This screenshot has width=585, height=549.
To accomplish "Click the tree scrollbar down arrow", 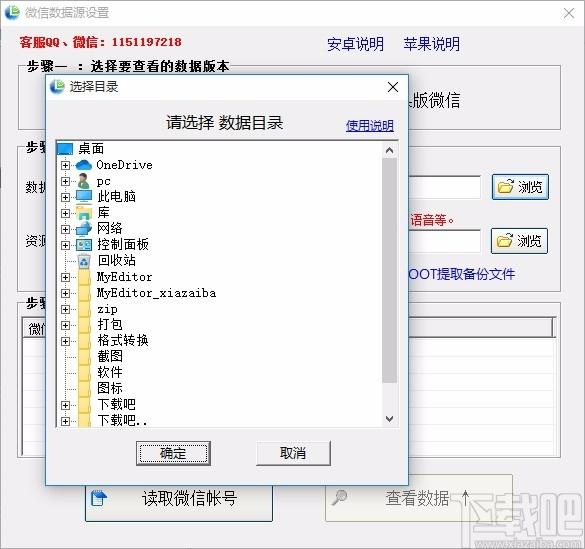I will tap(390, 419).
